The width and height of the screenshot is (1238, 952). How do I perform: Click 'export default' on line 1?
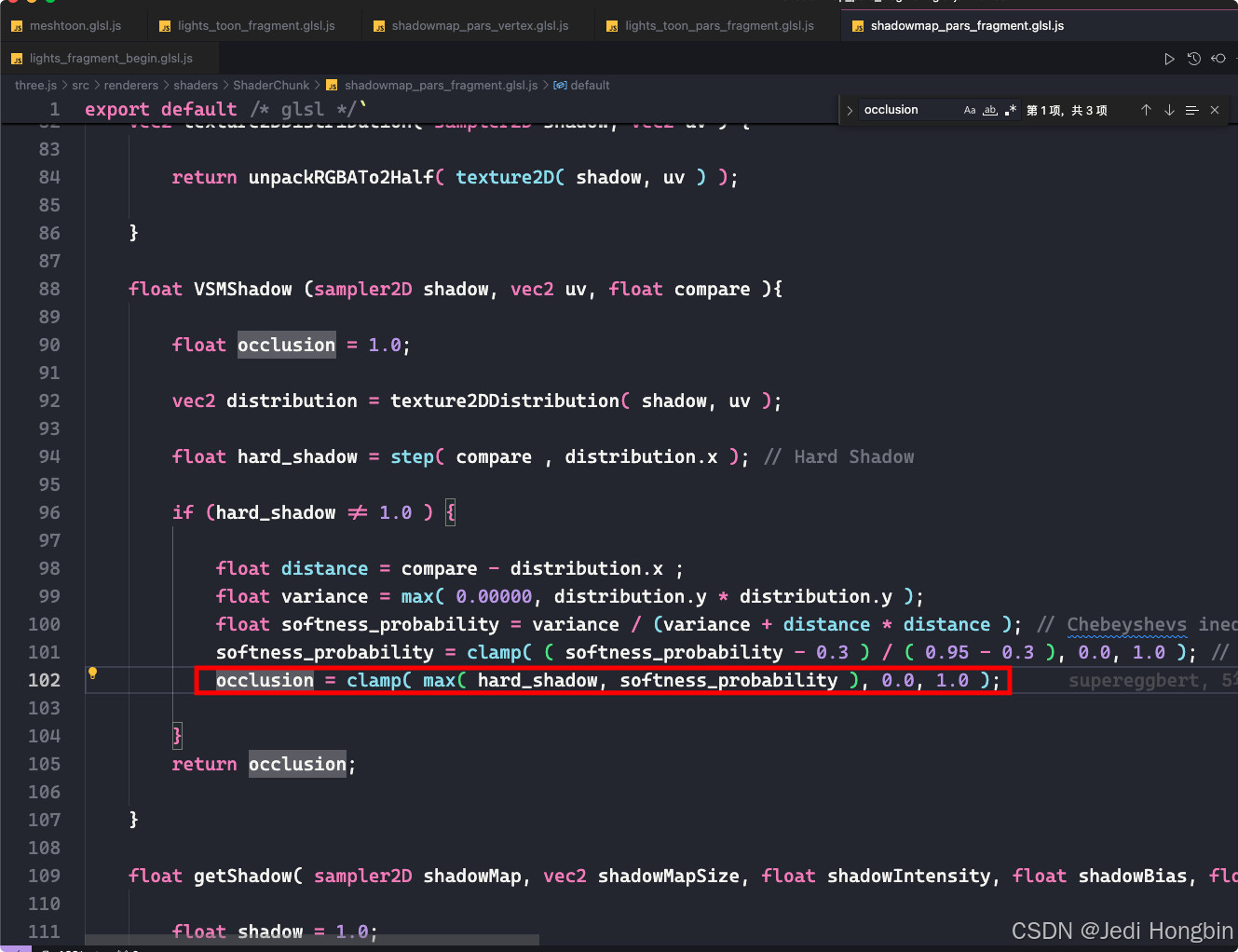[x=161, y=110]
